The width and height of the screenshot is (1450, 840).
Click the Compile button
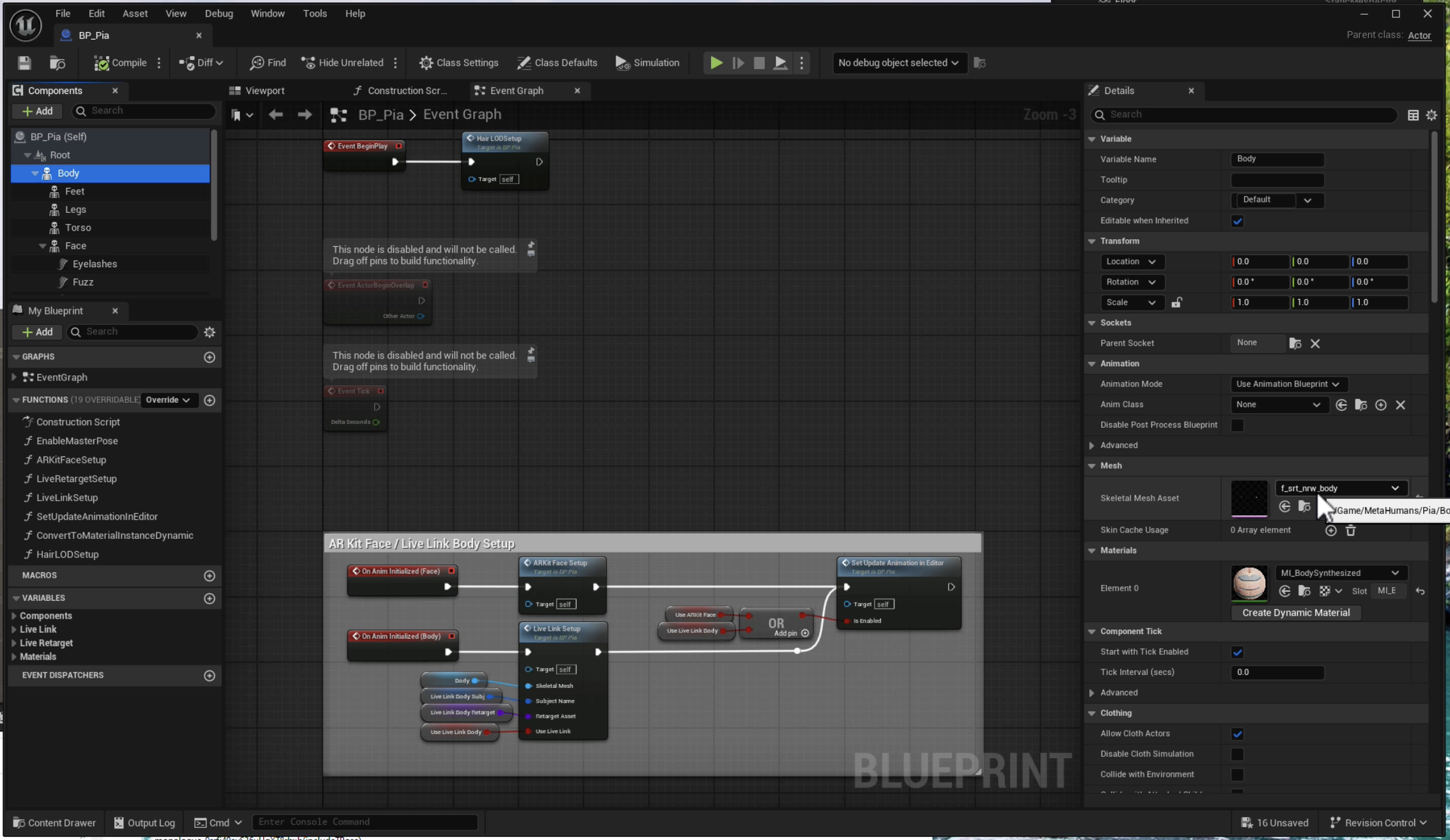[120, 63]
